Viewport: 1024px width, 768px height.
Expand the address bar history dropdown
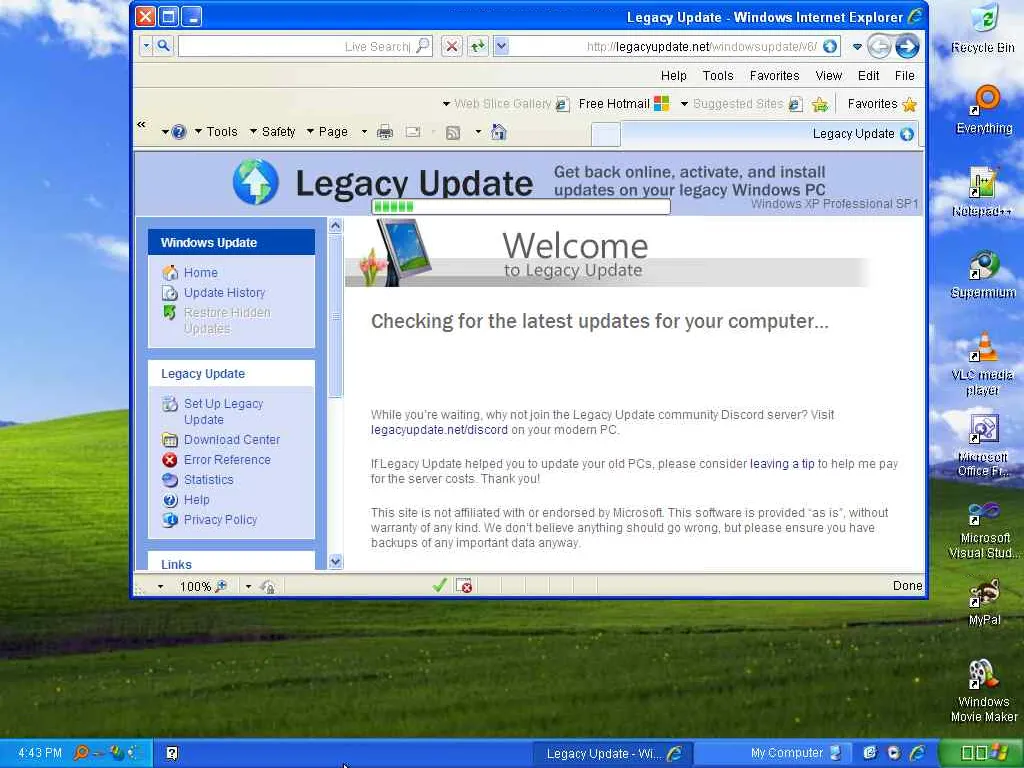[x=501, y=46]
